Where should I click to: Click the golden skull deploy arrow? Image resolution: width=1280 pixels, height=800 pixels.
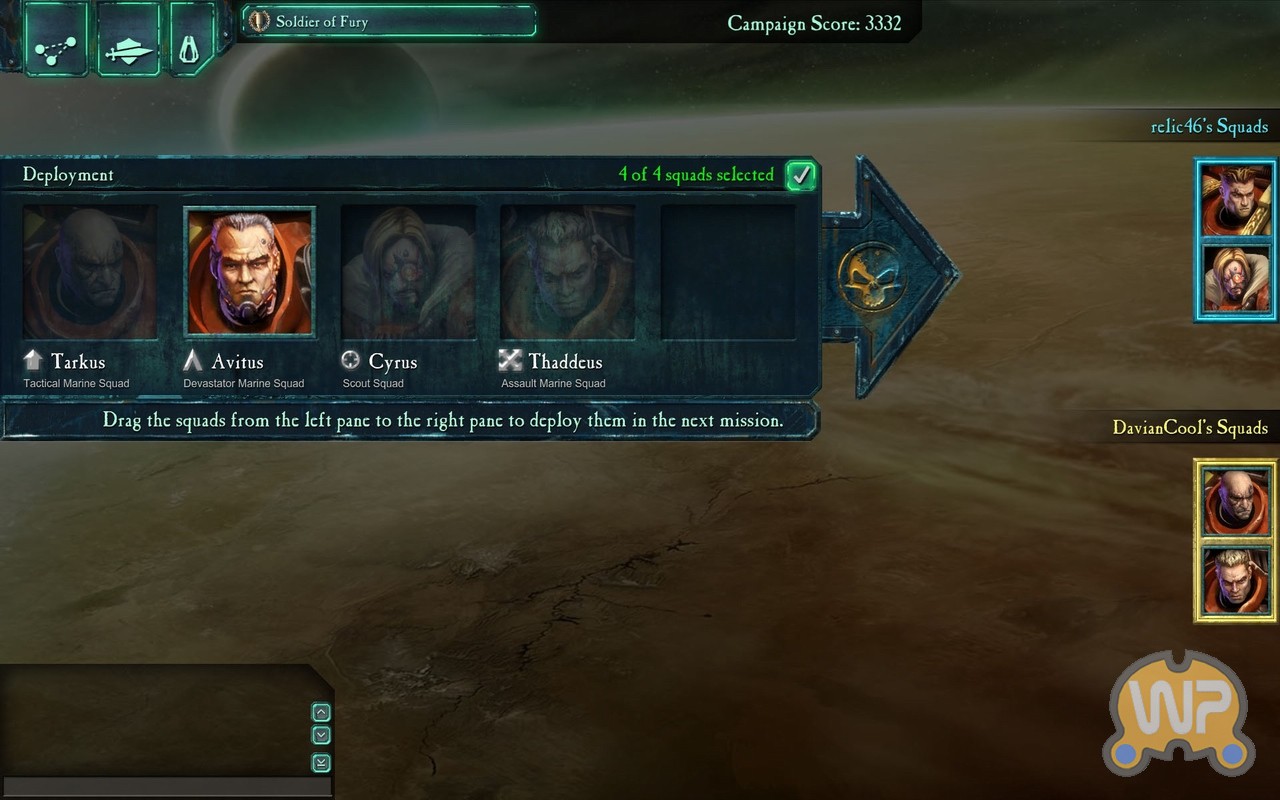(872, 275)
